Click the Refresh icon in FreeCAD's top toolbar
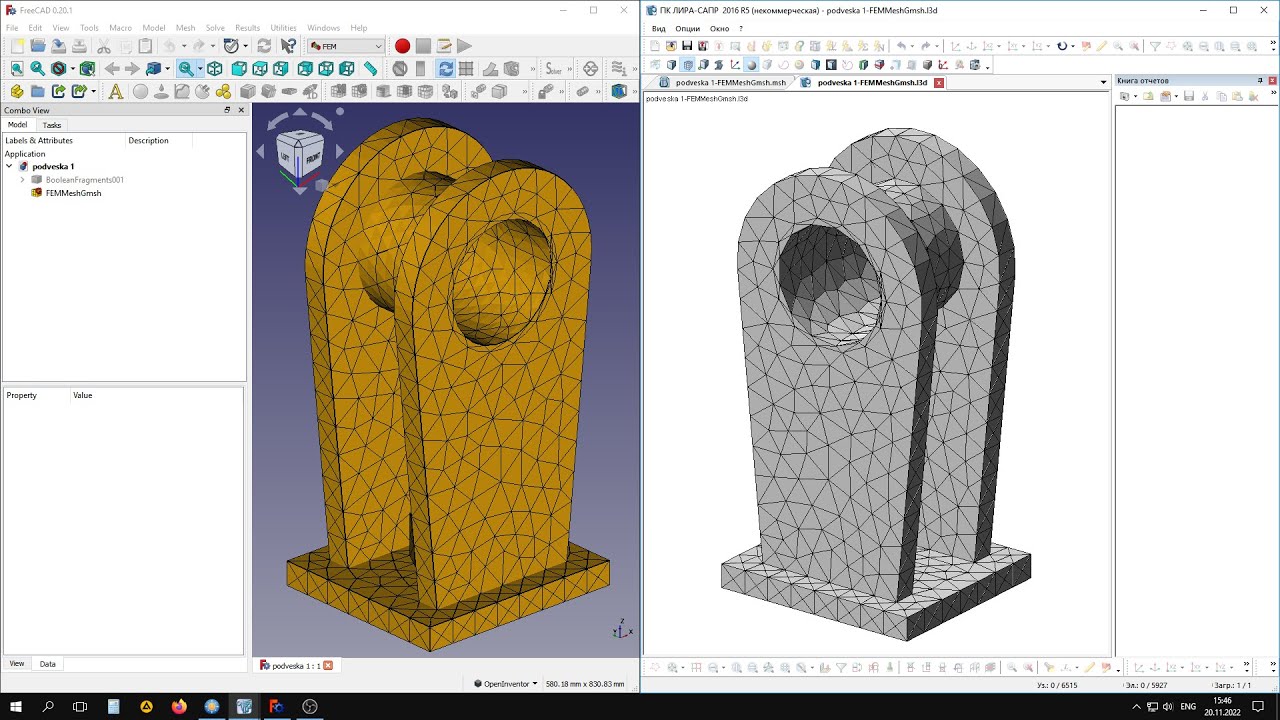1280x720 pixels. pyautogui.click(x=264, y=46)
